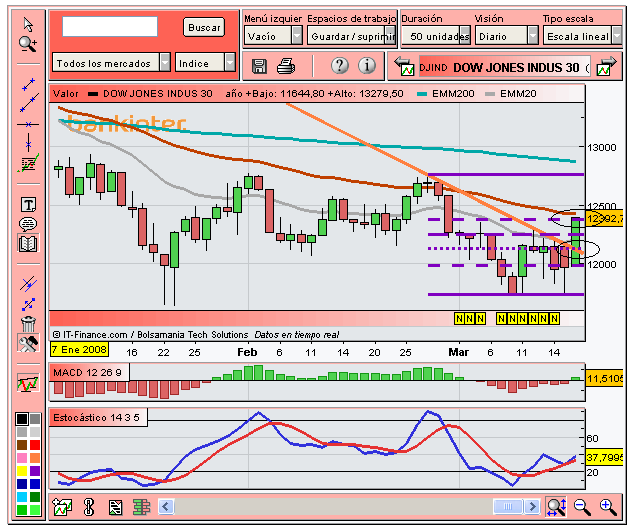The height and width of the screenshot is (531, 632).
Task: Select the horizontal line drawing tool
Action: [x=28, y=124]
